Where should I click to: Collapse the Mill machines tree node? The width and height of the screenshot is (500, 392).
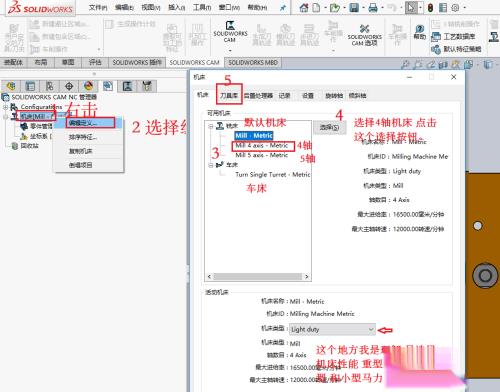211,126
